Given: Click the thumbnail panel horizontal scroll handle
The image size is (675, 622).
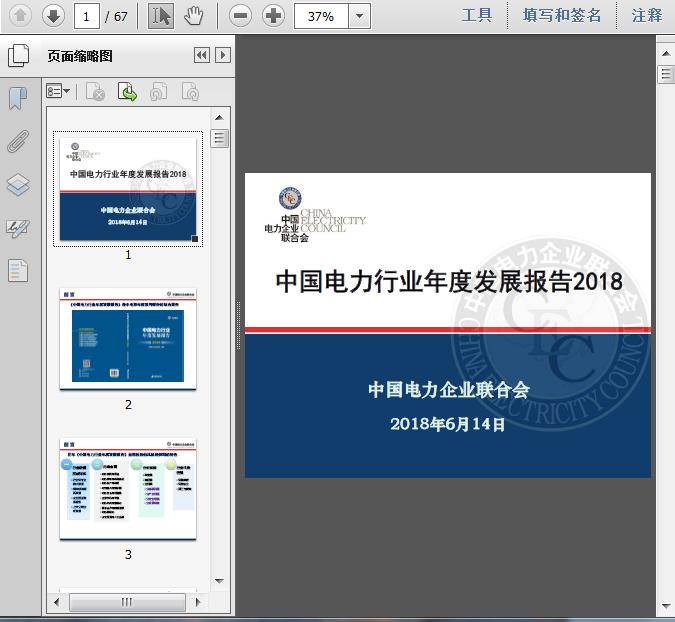Looking at the screenshot, I should pos(127,602).
